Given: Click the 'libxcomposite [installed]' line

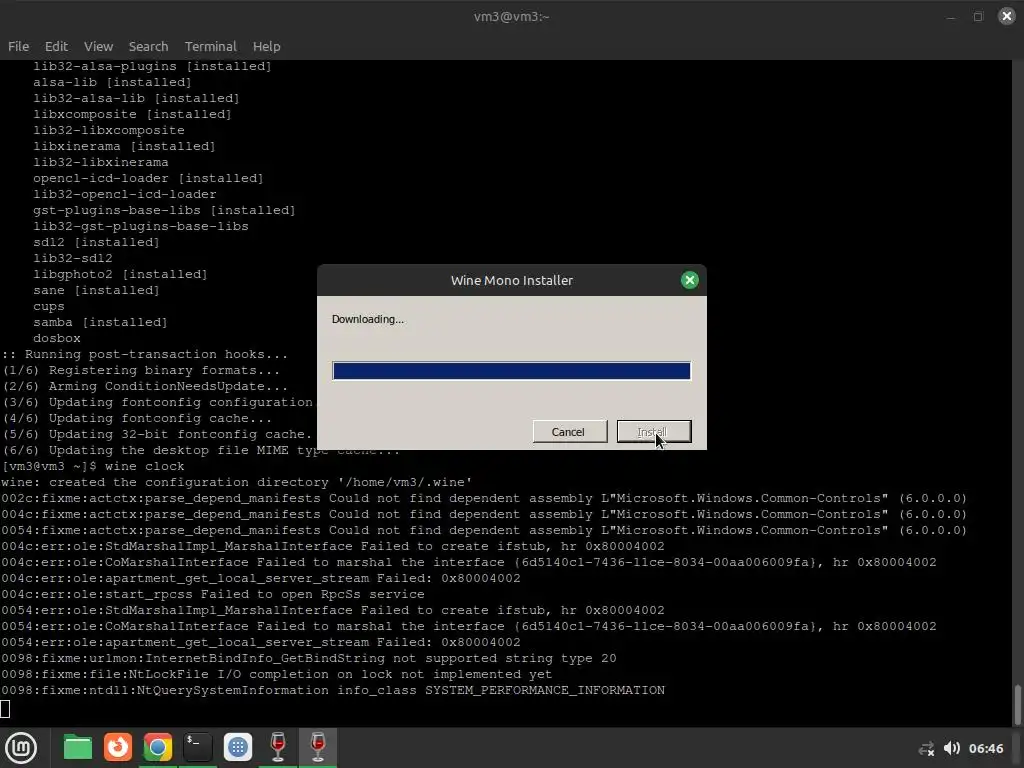Looking at the screenshot, I should tap(133, 114).
